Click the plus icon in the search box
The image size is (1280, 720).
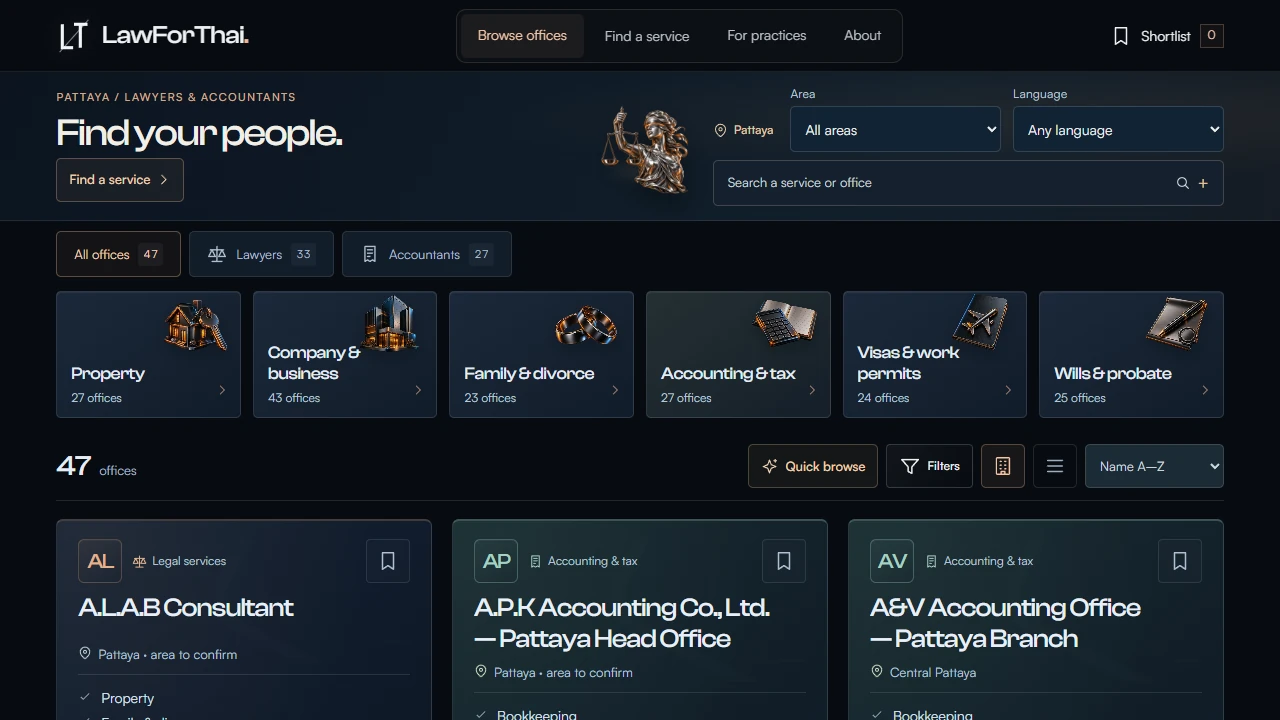pos(1203,183)
